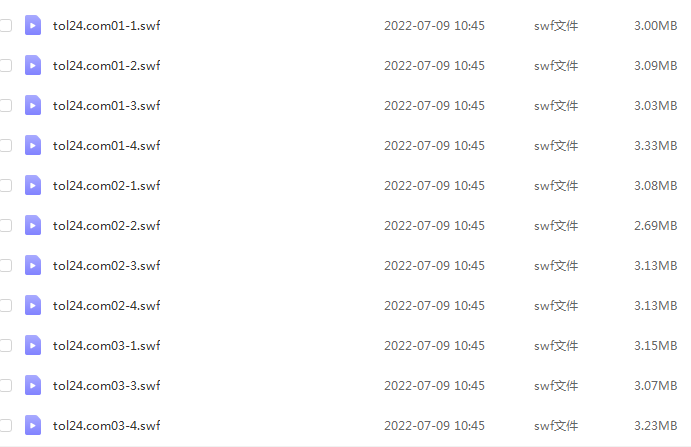Image resolution: width=691 pixels, height=447 pixels.
Task: Open file name tol24.com02-4.swf
Action: [x=106, y=305]
